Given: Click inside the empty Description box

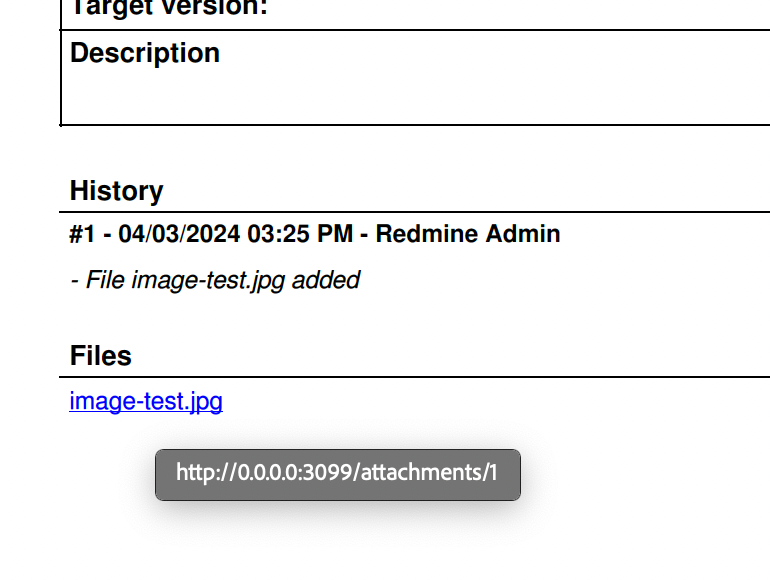Looking at the screenshot, I should tap(417, 98).
